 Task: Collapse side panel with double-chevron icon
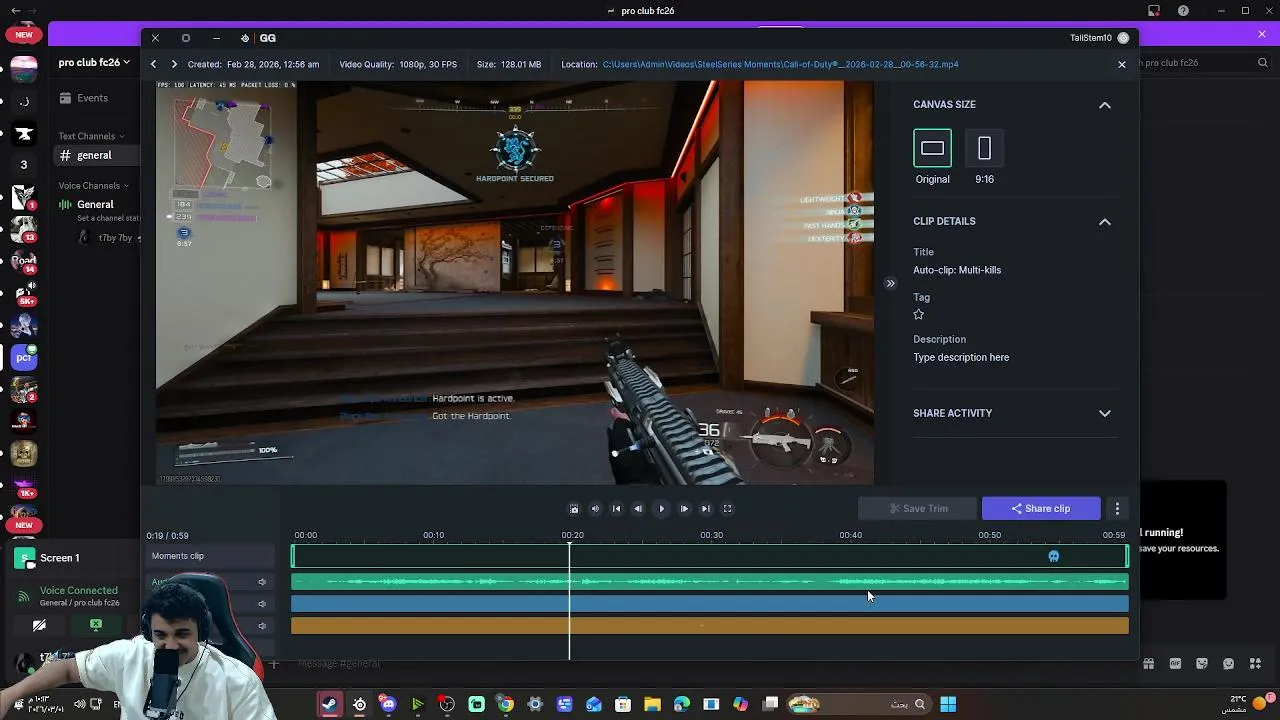coord(890,283)
